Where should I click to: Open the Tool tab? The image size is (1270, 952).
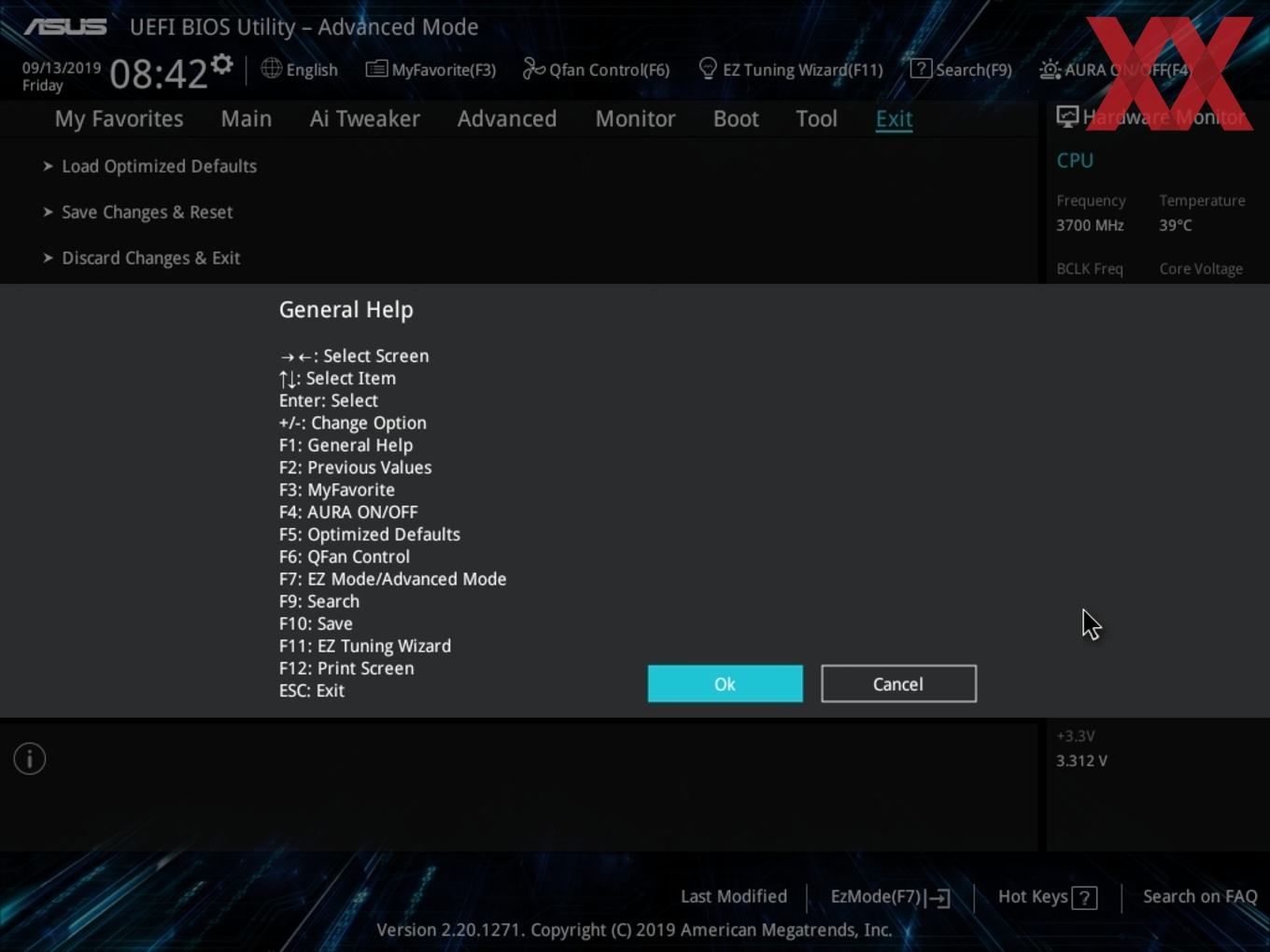pyautogui.click(x=816, y=119)
